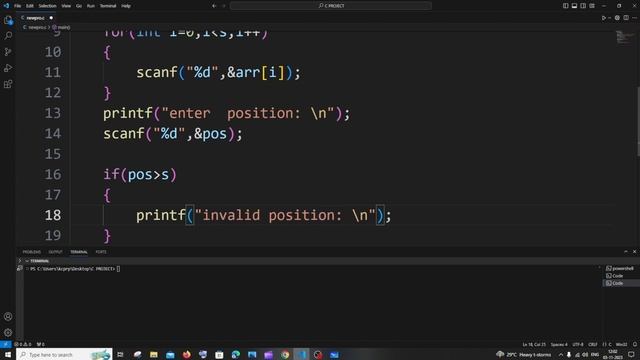Open the Edit menu
Screen dimensions: 640x360
pyautogui.click(x=30, y=6)
